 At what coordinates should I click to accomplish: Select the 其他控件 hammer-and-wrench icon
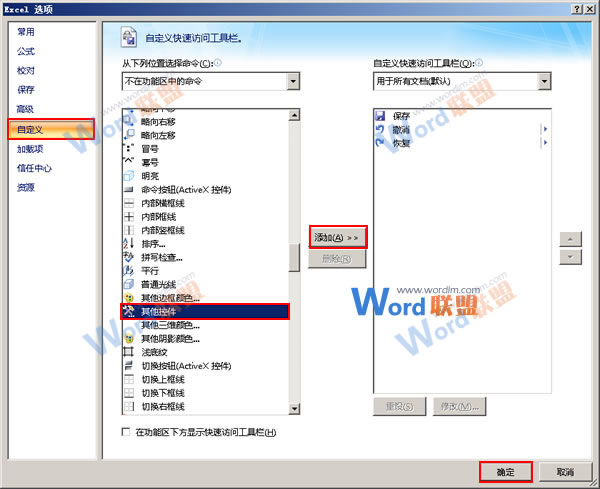129,311
